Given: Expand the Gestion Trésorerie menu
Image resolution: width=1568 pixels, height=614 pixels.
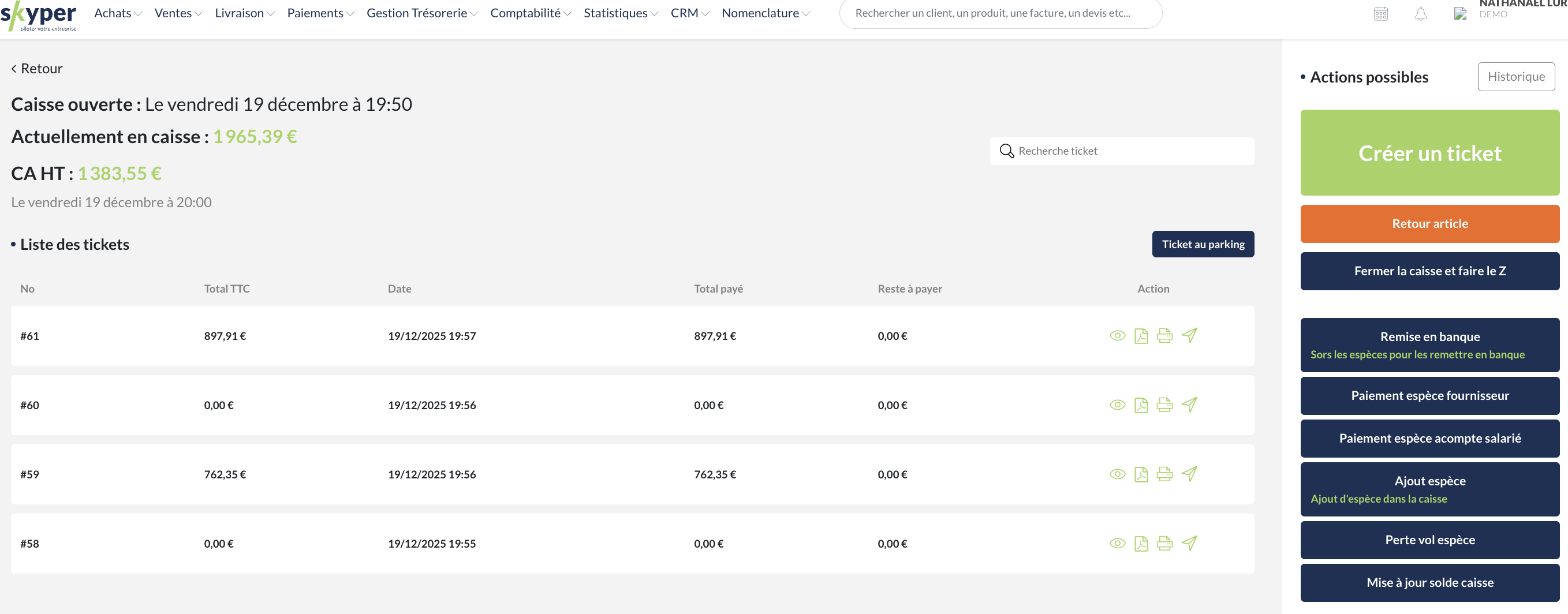Looking at the screenshot, I should 422,13.
